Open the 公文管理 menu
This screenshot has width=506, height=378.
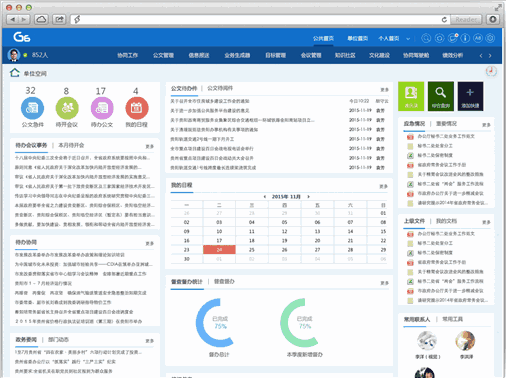pyautogui.click(x=163, y=55)
